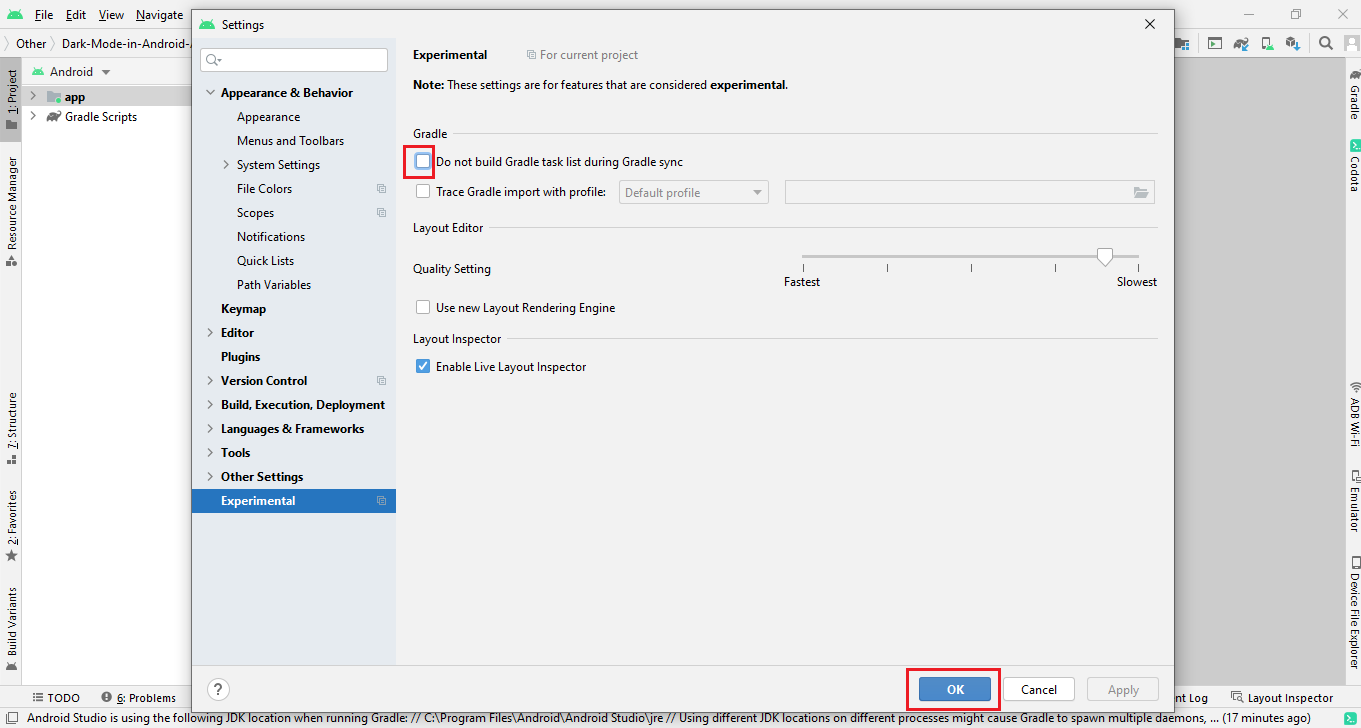Screen dimensions: 1361x728
Task: Click the OK button
Action: pyautogui.click(x=955, y=689)
